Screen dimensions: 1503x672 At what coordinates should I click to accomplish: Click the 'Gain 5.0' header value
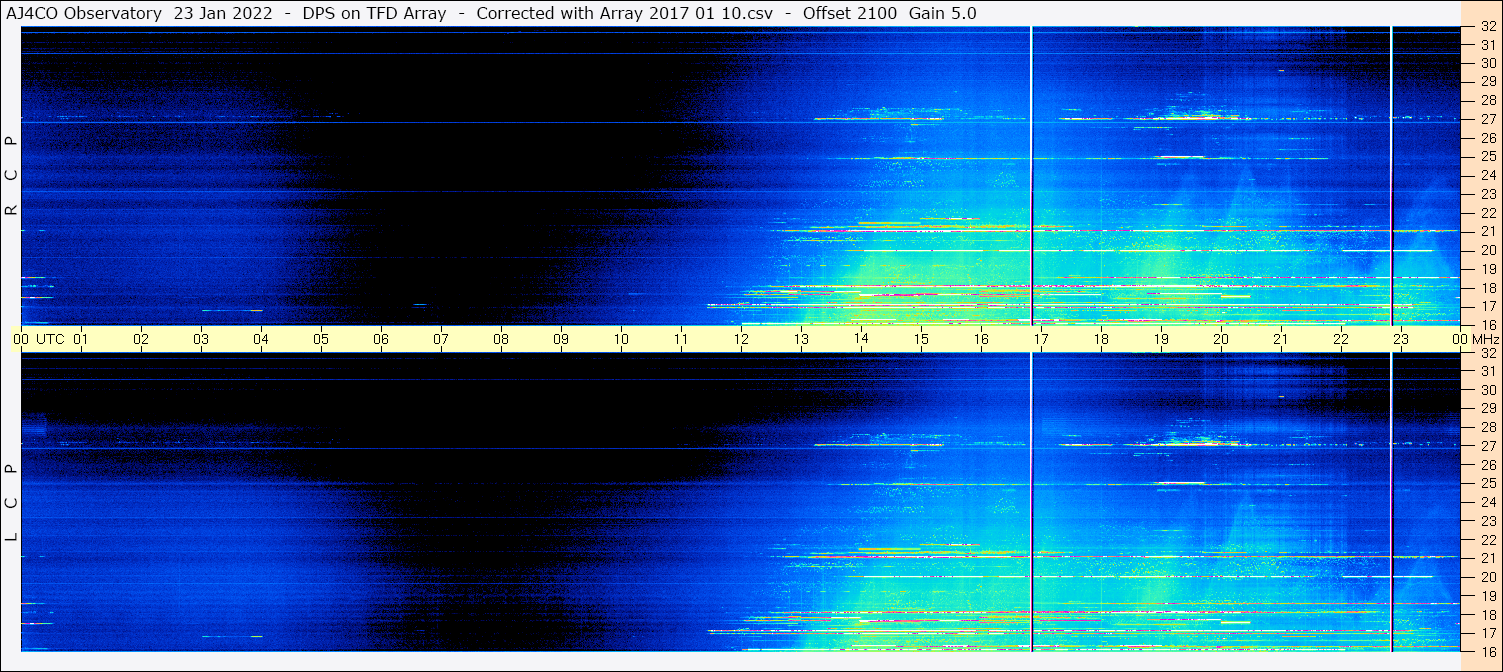point(943,13)
